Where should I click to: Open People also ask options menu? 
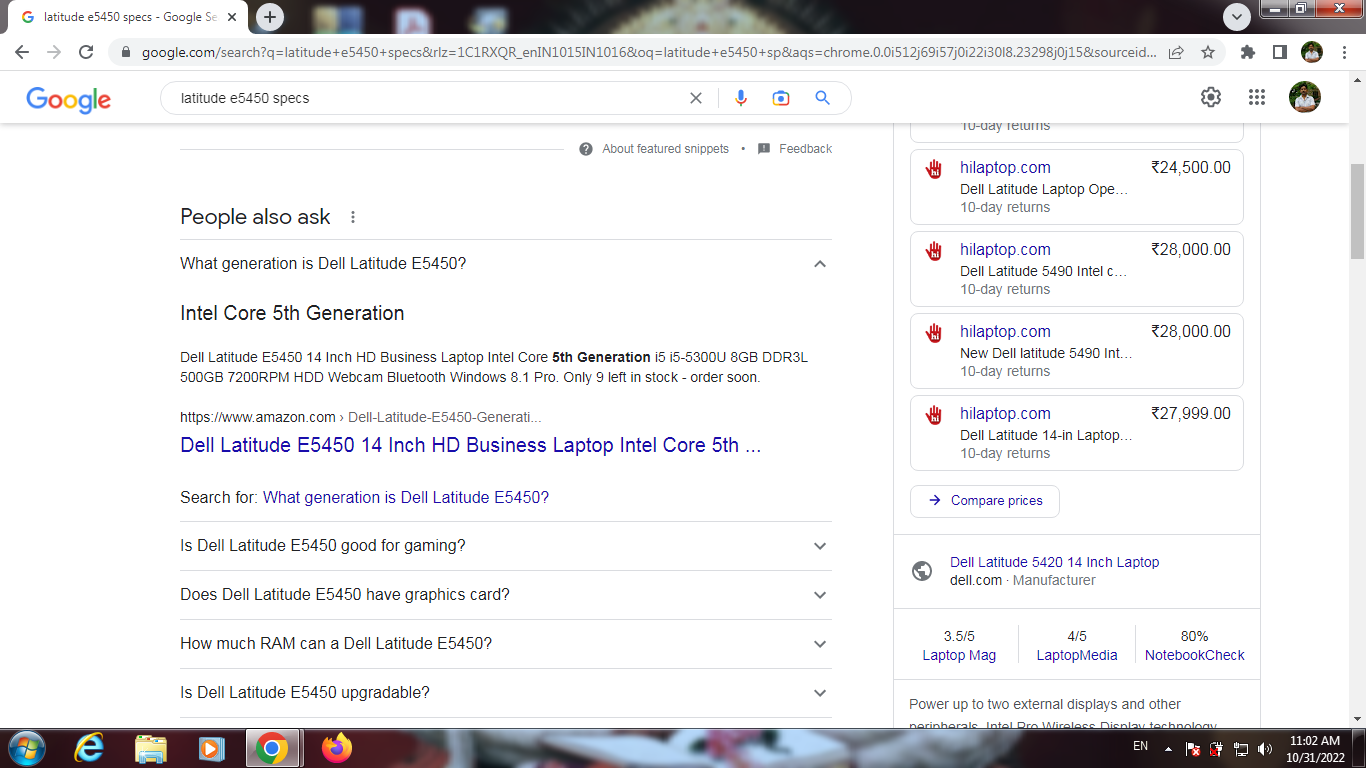click(x=353, y=217)
